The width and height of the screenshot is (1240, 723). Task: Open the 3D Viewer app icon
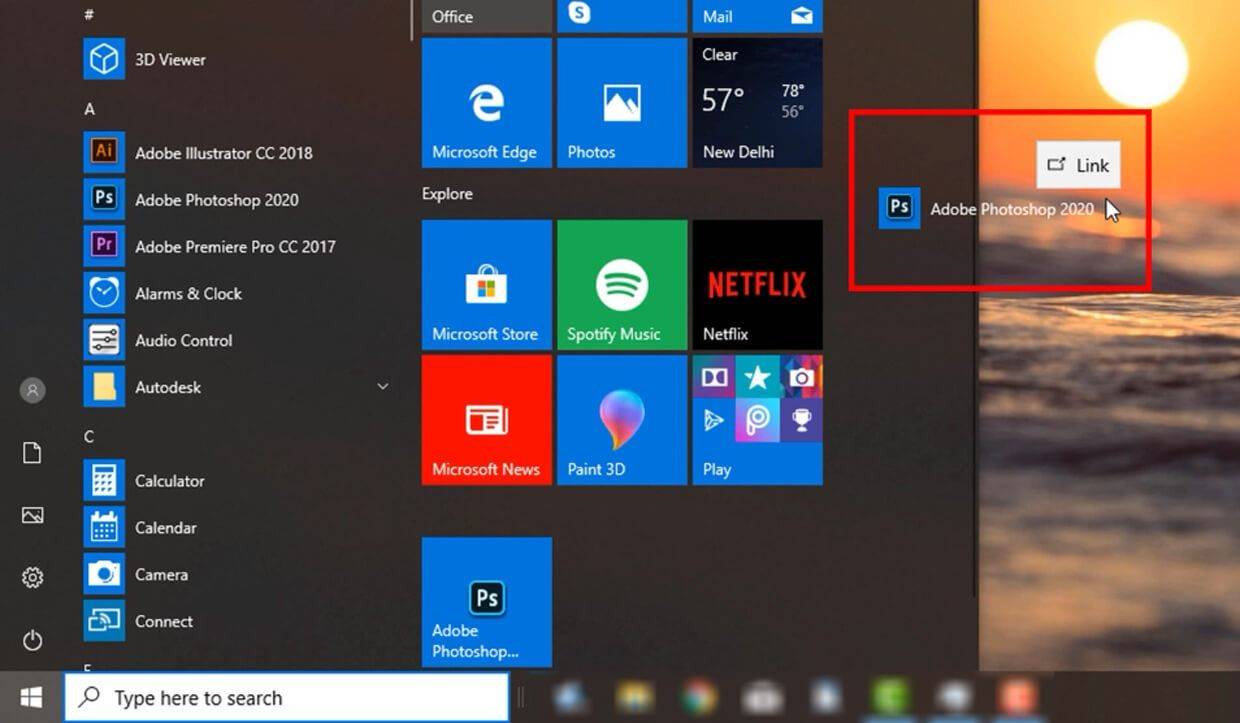coord(104,59)
